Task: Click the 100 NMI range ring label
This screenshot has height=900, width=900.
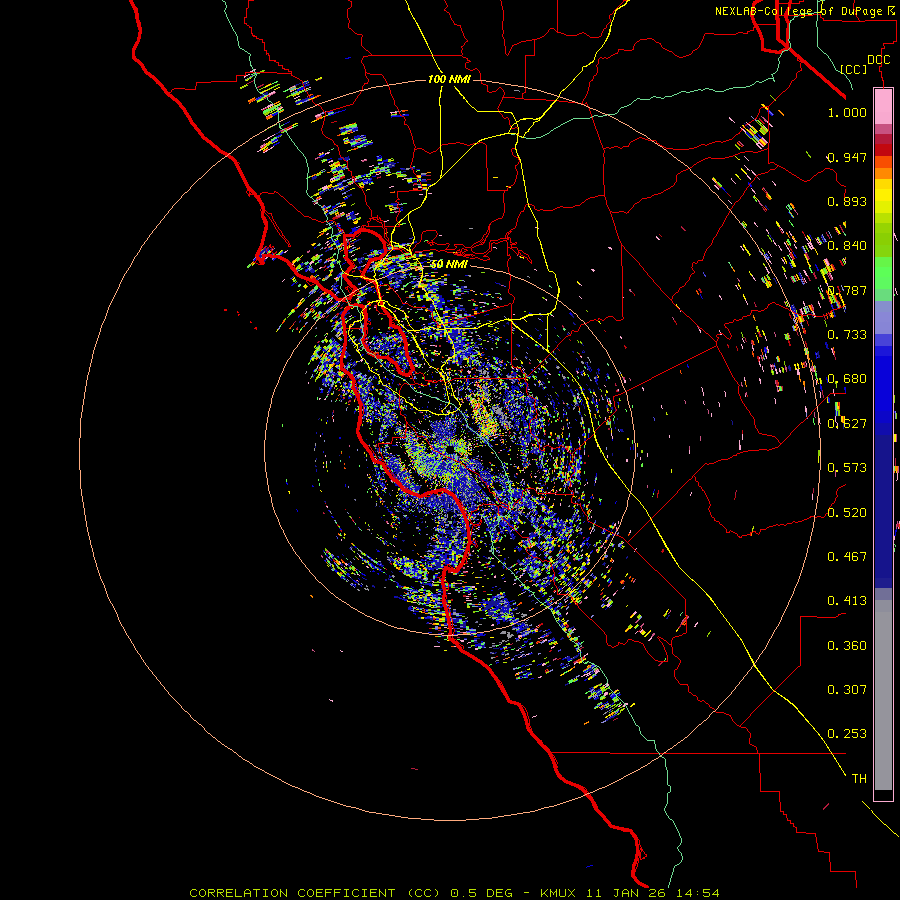Action: coord(449,79)
